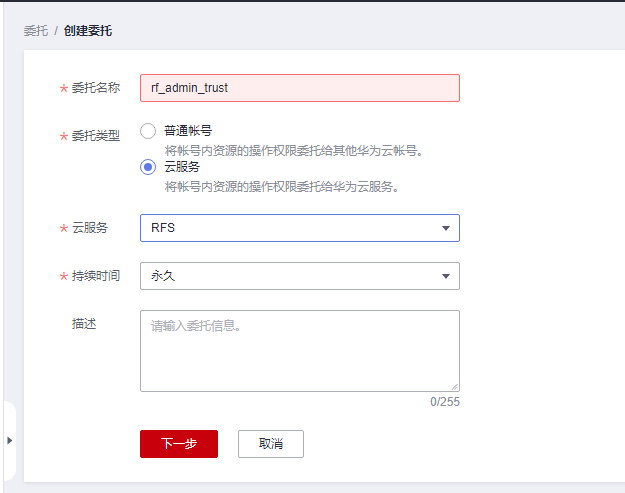Open the 持续时间 永久 dropdown
The height and width of the screenshot is (493, 625).
(300, 276)
